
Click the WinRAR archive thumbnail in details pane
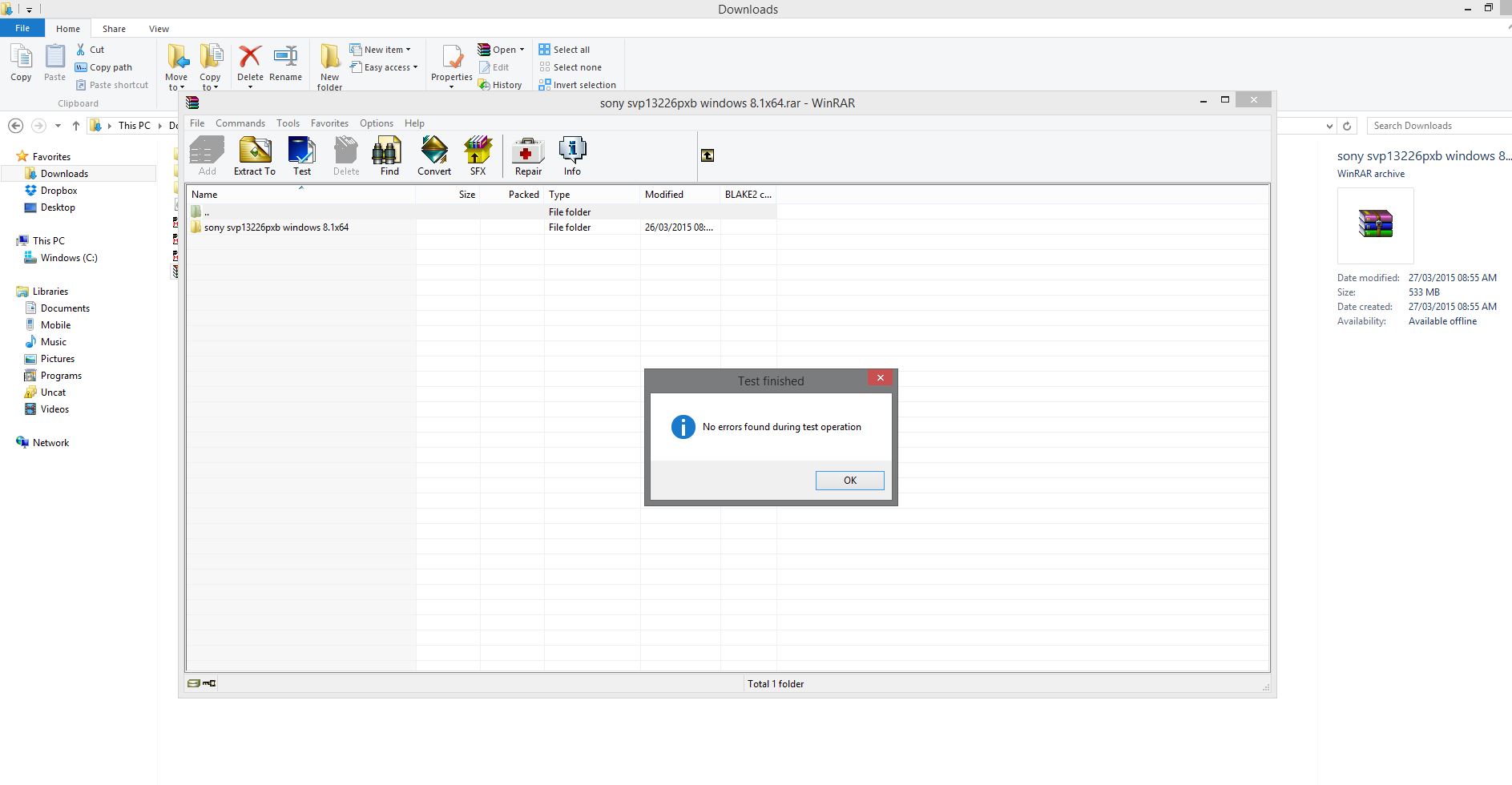1375,225
